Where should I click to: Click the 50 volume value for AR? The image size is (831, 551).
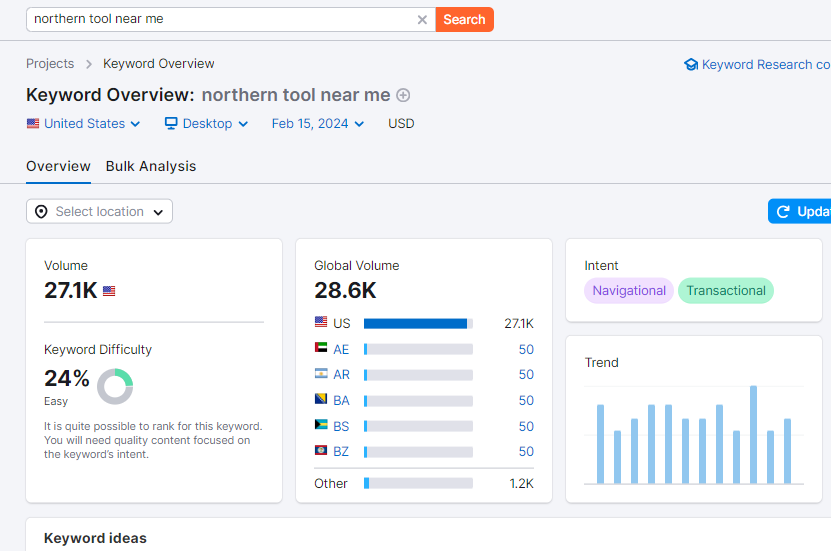click(x=526, y=375)
